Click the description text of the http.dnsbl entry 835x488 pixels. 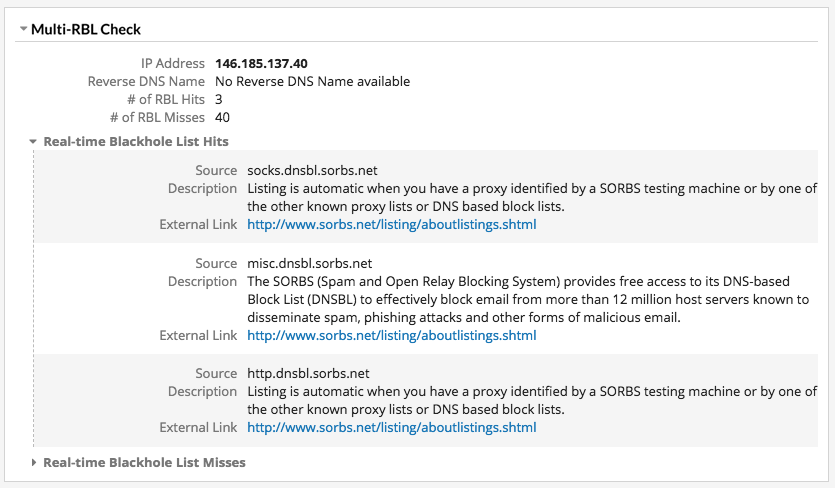(x=531, y=401)
